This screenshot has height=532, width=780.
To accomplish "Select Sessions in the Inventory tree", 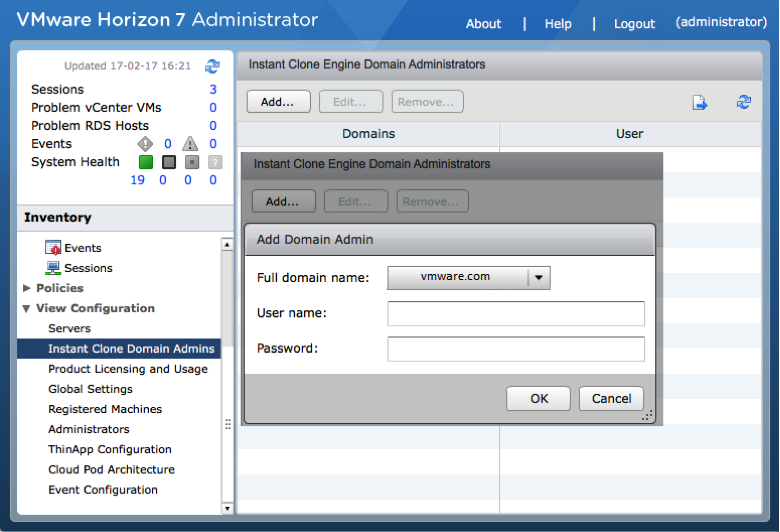I will (x=88, y=268).
